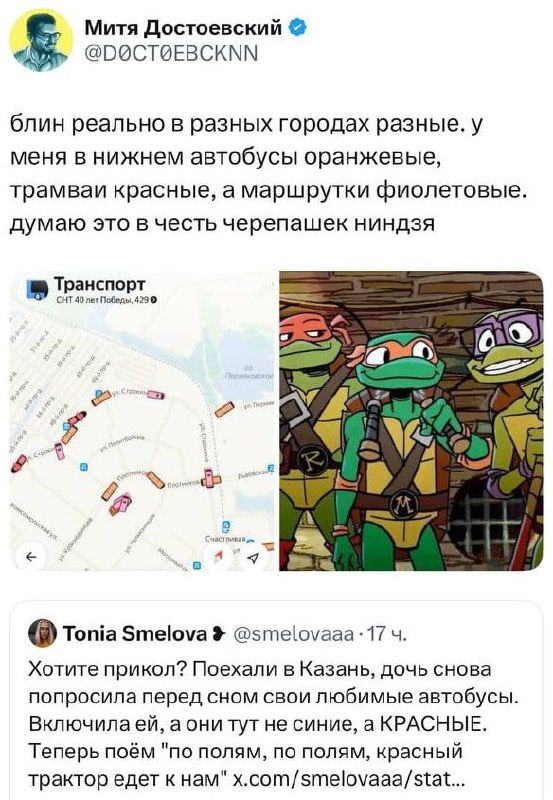This screenshot has width=553, height=800.
Task: Tap the orange bus marker near ул. Строкина
Action: (102, 397)
